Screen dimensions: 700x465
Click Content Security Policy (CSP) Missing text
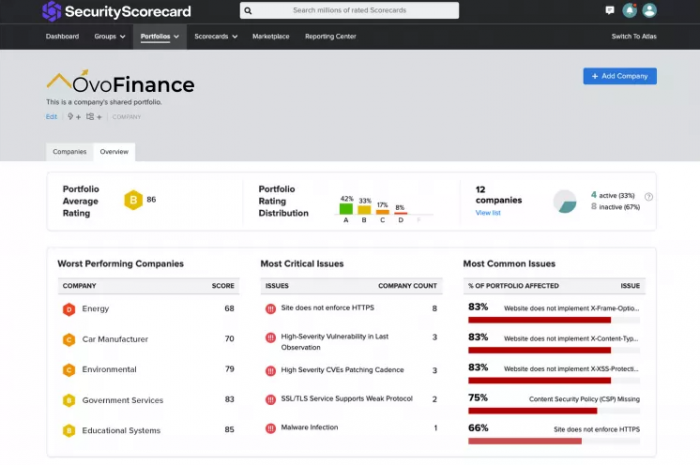pos(584,399)
